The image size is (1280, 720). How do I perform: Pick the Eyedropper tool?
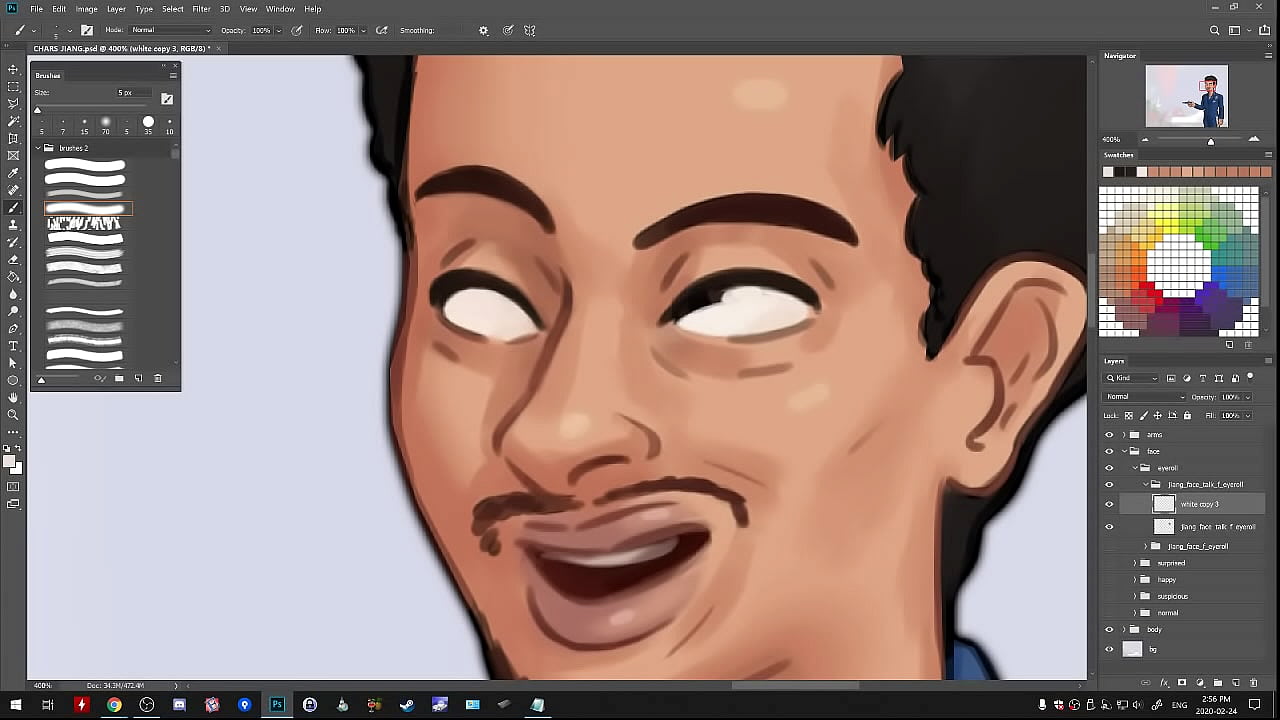pyautogui.click(x=13, y=173)
